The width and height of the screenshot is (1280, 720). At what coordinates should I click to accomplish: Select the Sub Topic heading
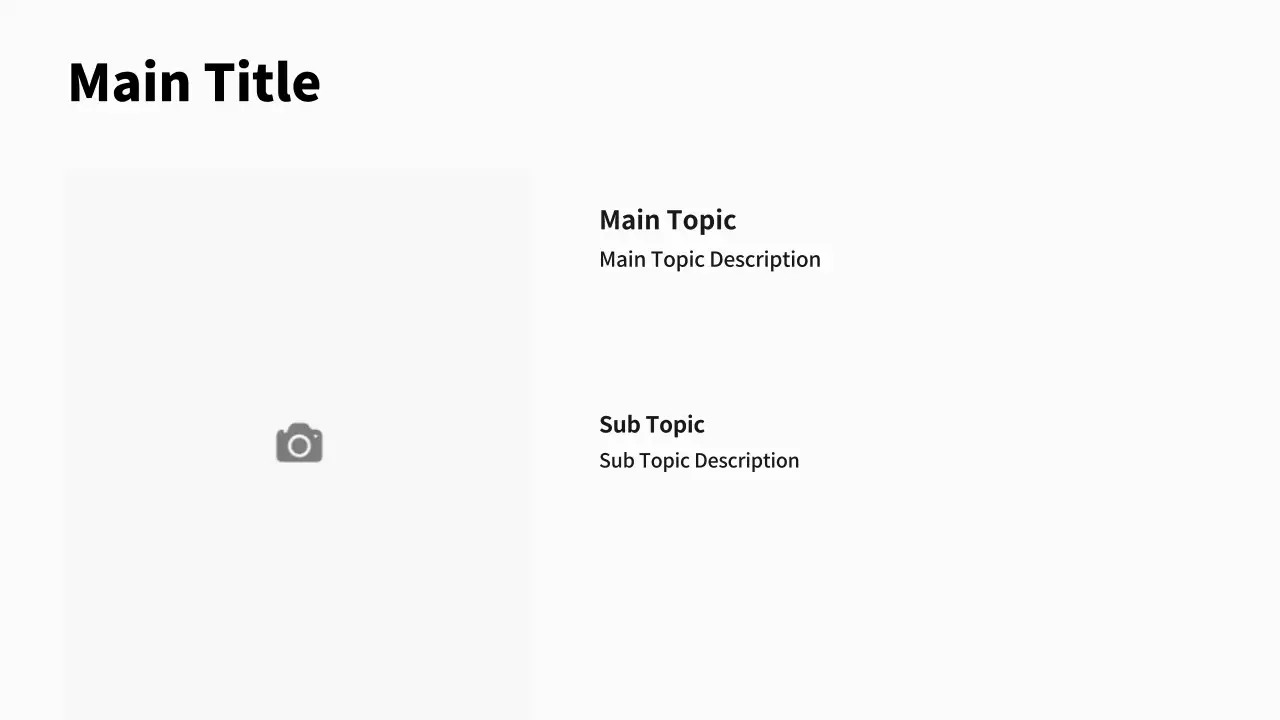[x=651, y=425]
